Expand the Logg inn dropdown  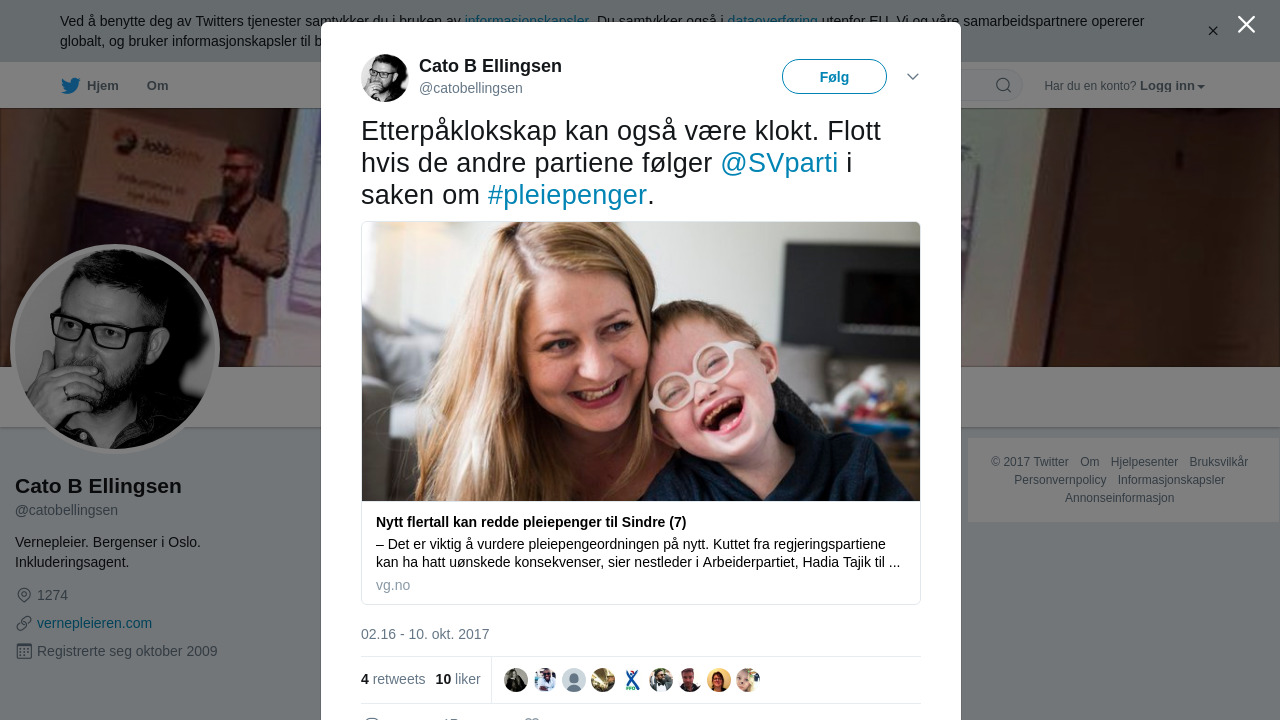(1172, 86)
